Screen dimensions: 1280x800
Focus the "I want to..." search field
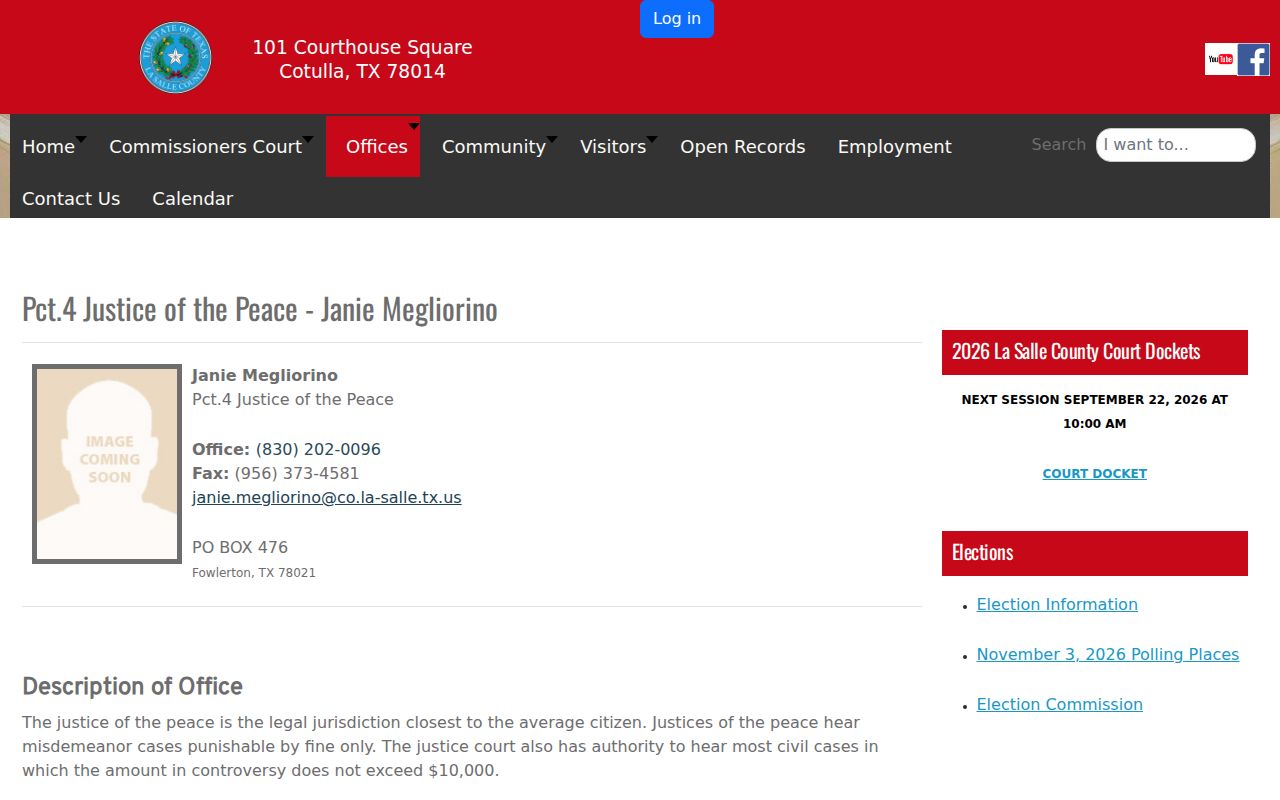pyautogui.click(x=1175, y=145)
